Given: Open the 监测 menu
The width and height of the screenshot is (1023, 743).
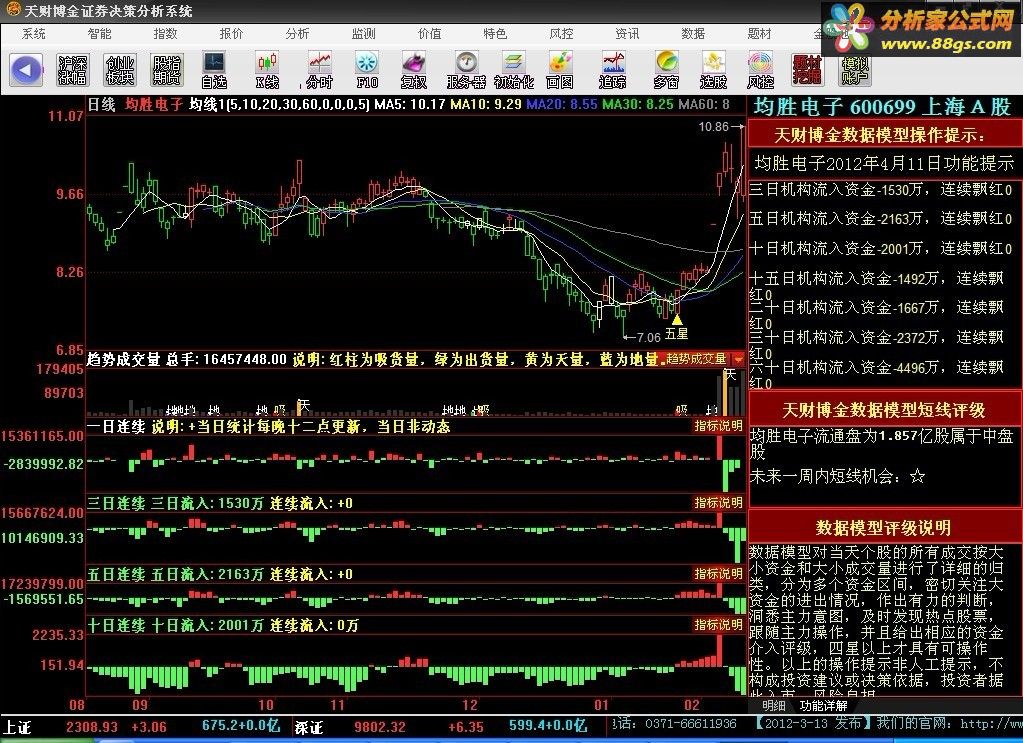Looking at the screenshot, I should click(363, 33).
